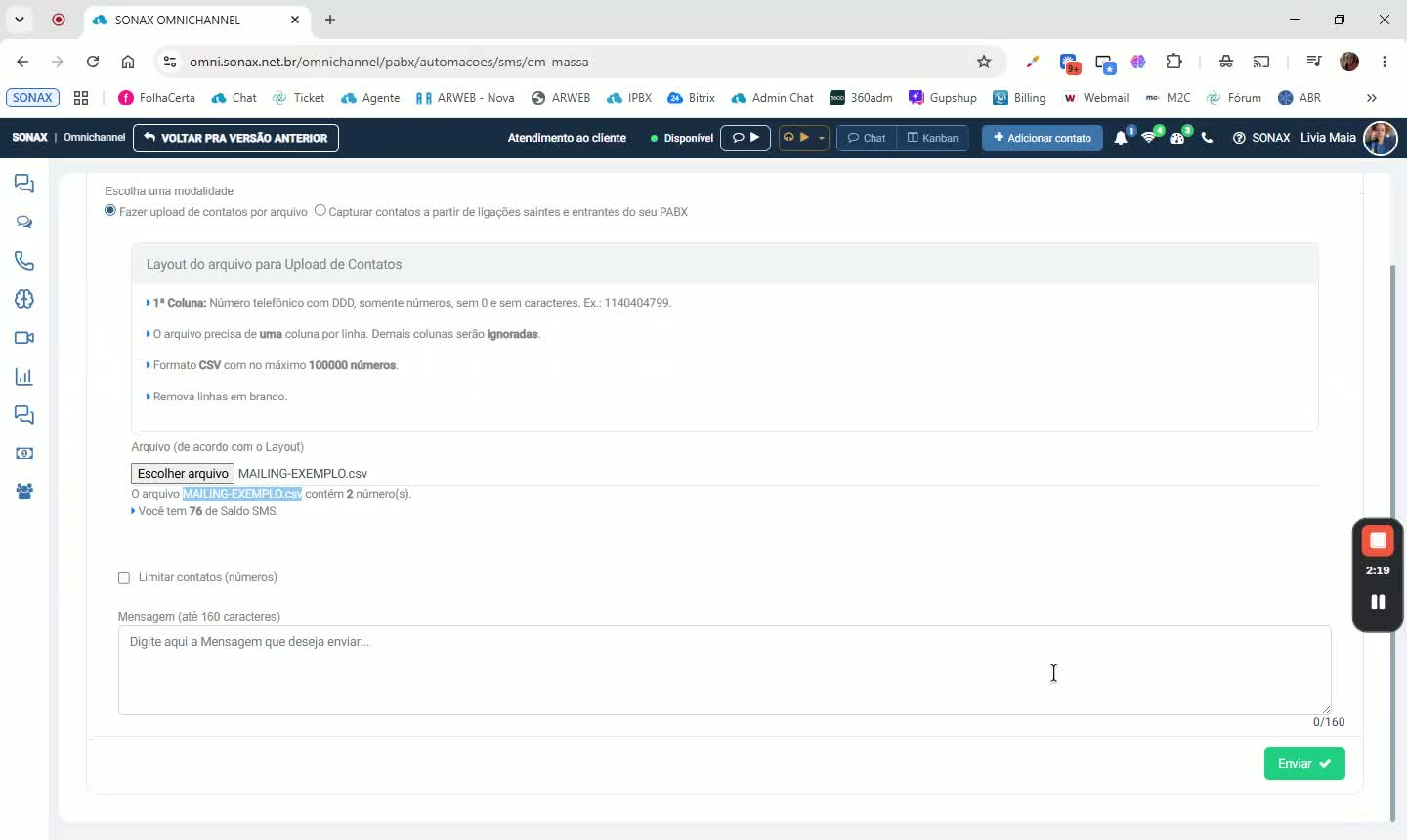Open the brain AI icon in sidebar
Image resolution: width=1407 pixels, height=840 pixels.
24,299
